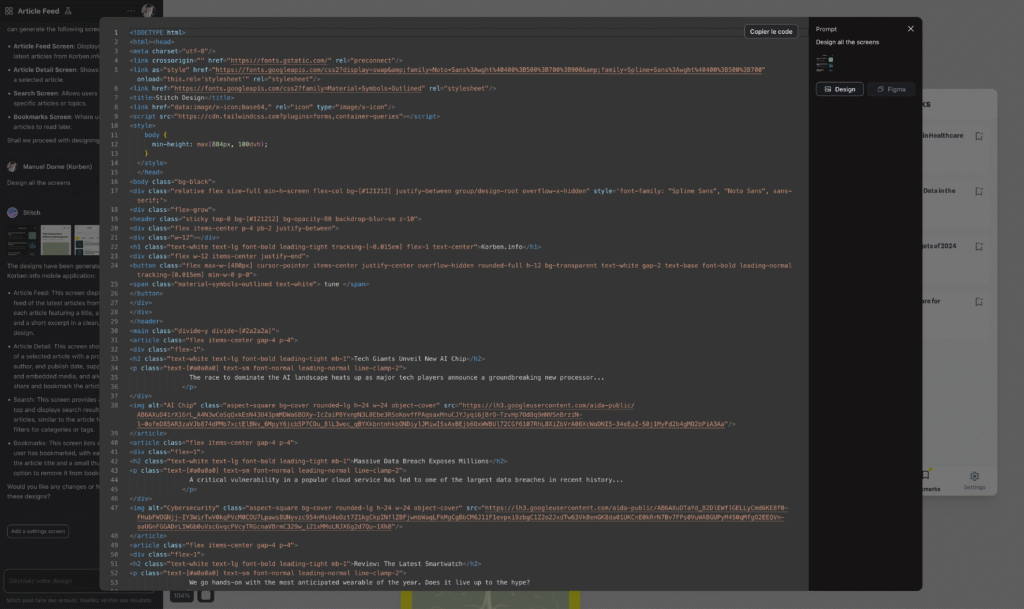Click 'Manuel Dorne (Korben)' name in chat

tap(57, 167)
